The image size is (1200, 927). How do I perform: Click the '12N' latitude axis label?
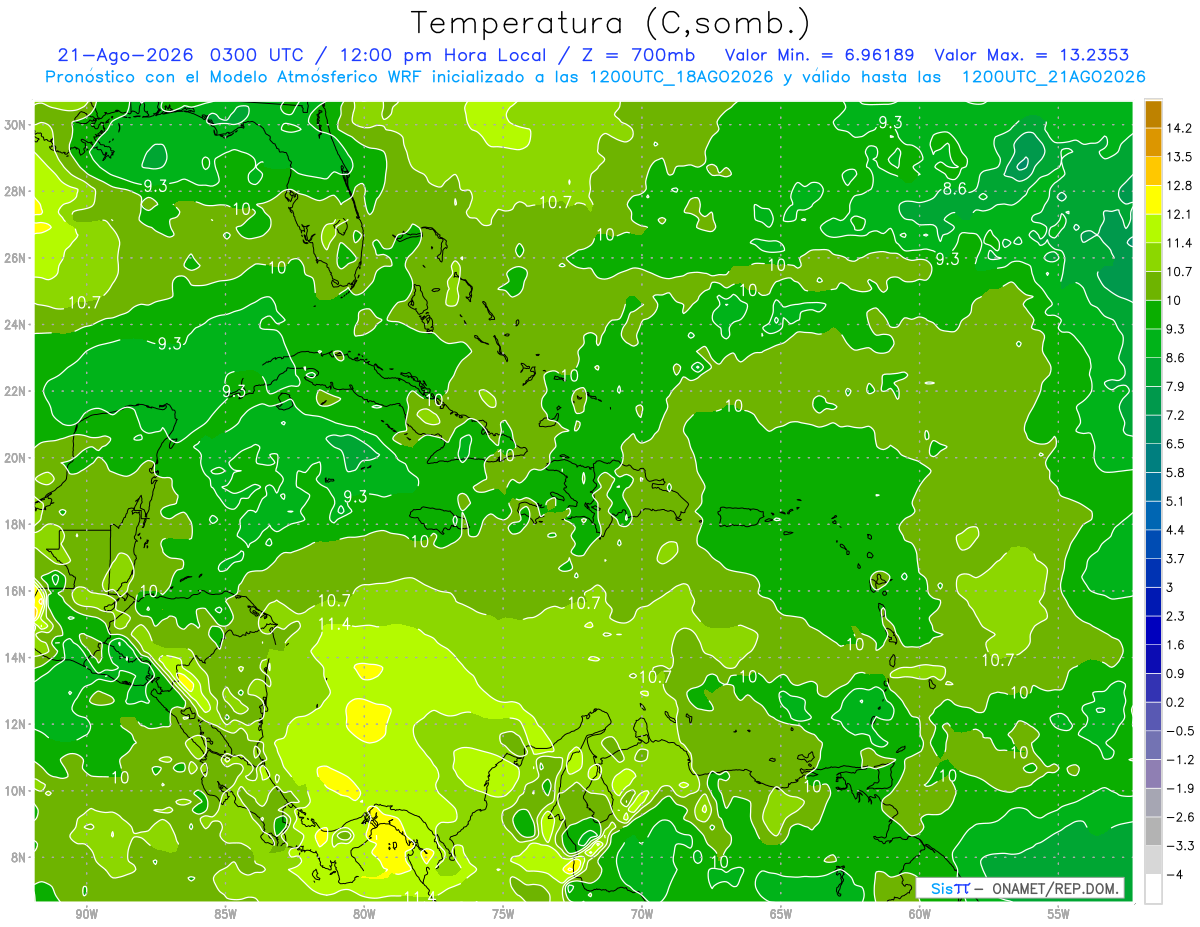tap(15, 724)
